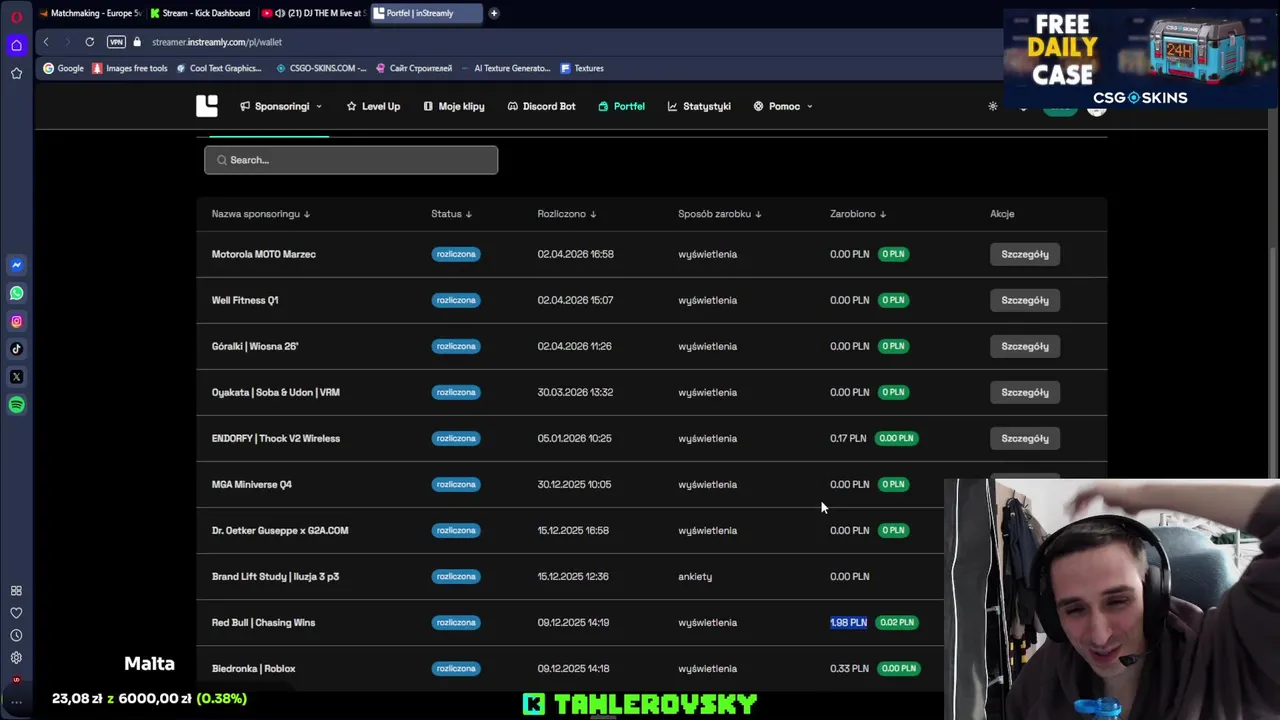Sort by Sposób zarobku column

tap(719, 214)
